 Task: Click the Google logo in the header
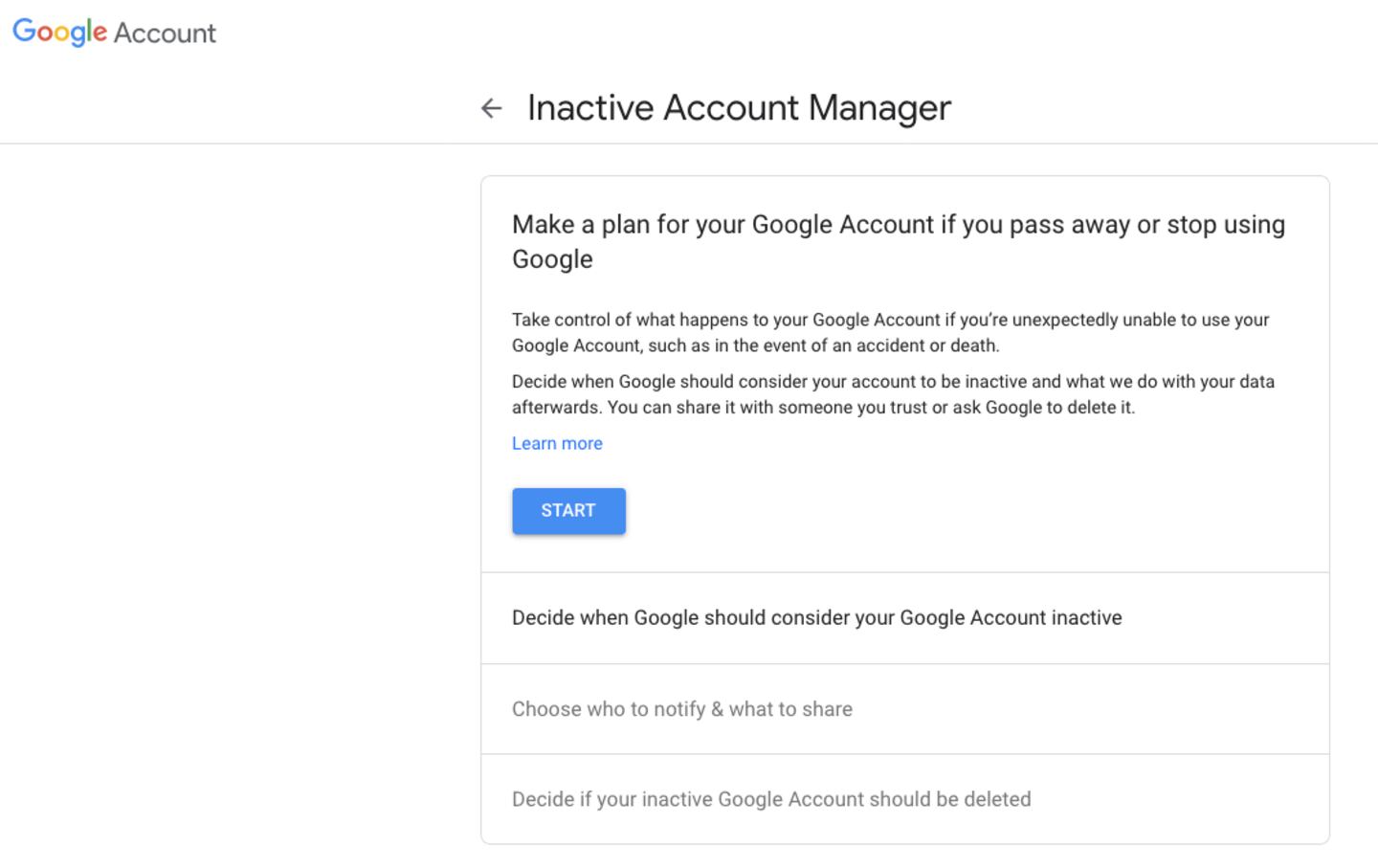(60, 33)
